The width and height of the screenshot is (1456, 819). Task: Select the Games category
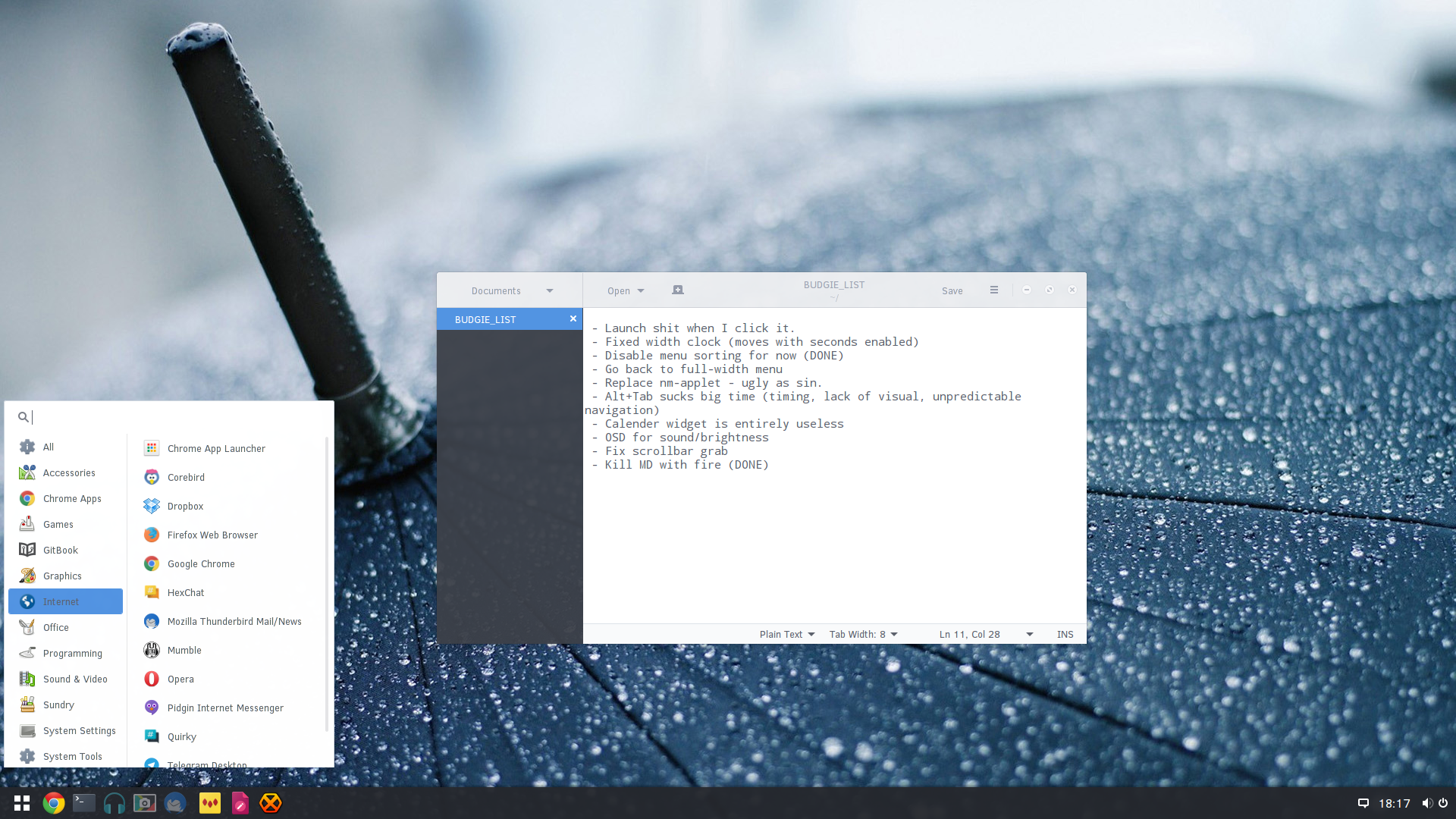click(65, 524)
